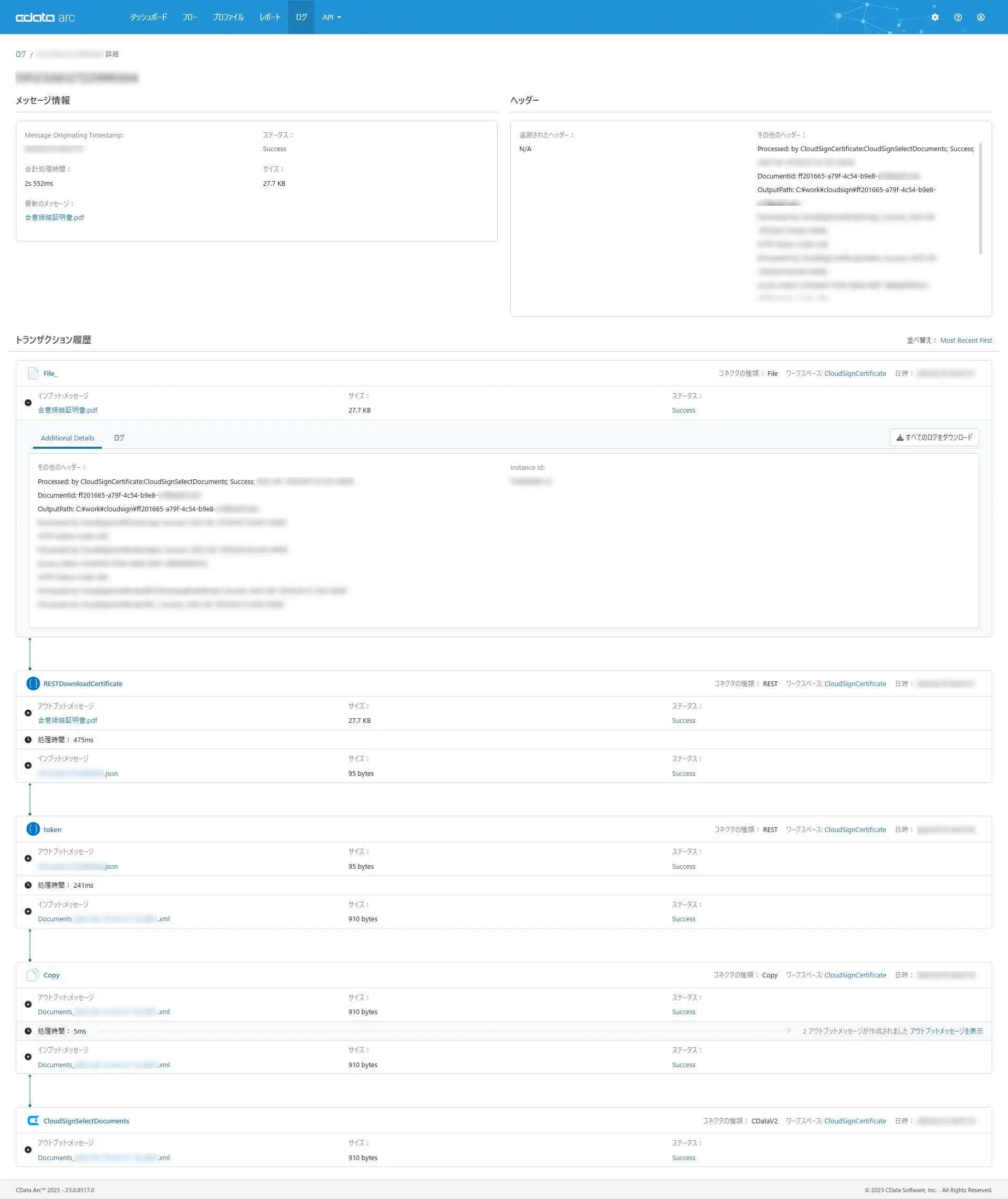Viewport: 1008px width, 1199px height.
Task: Open the user account icon
Action: (x=981, y=17)
